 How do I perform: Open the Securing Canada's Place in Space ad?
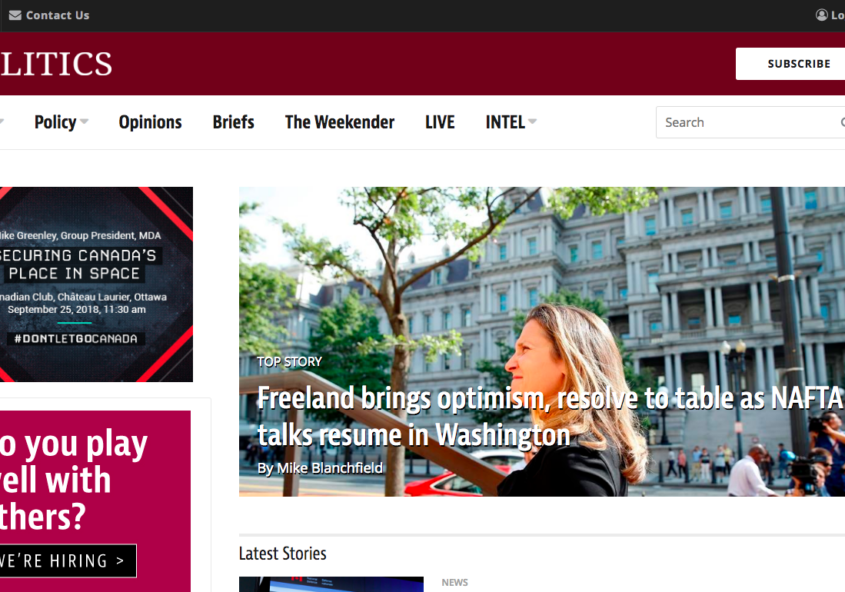[96, 284]
